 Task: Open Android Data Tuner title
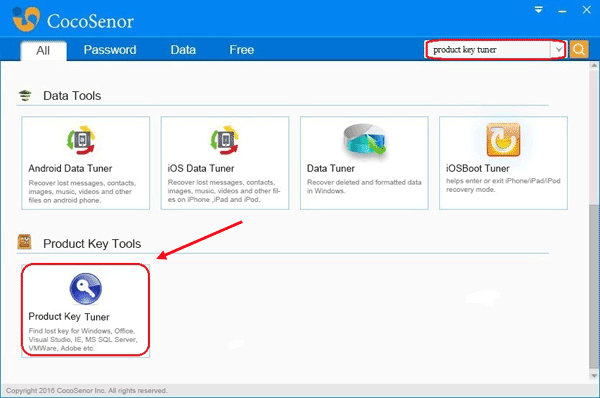70,168
